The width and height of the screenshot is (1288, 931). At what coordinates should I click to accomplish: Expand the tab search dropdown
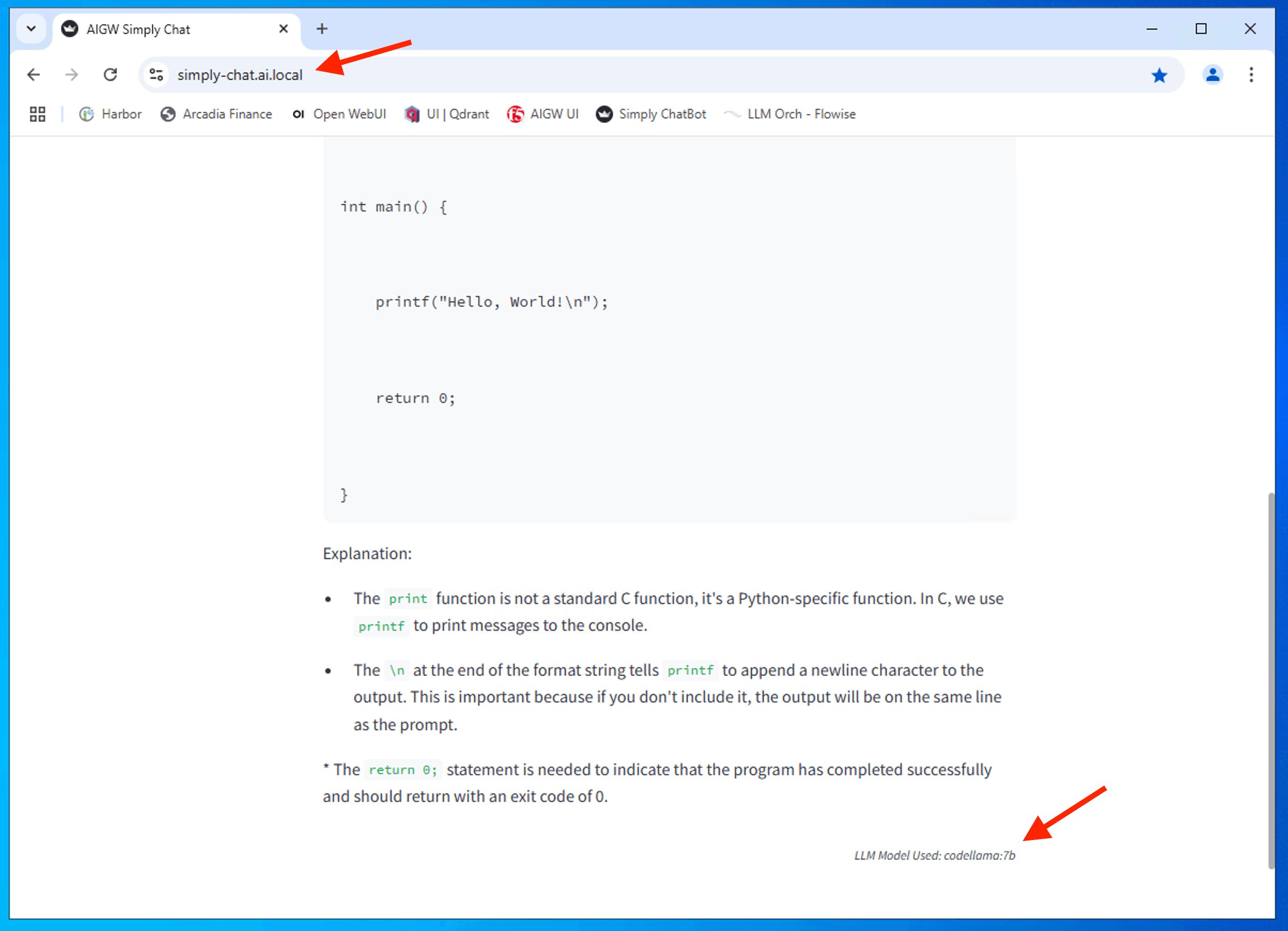[31, 28]
